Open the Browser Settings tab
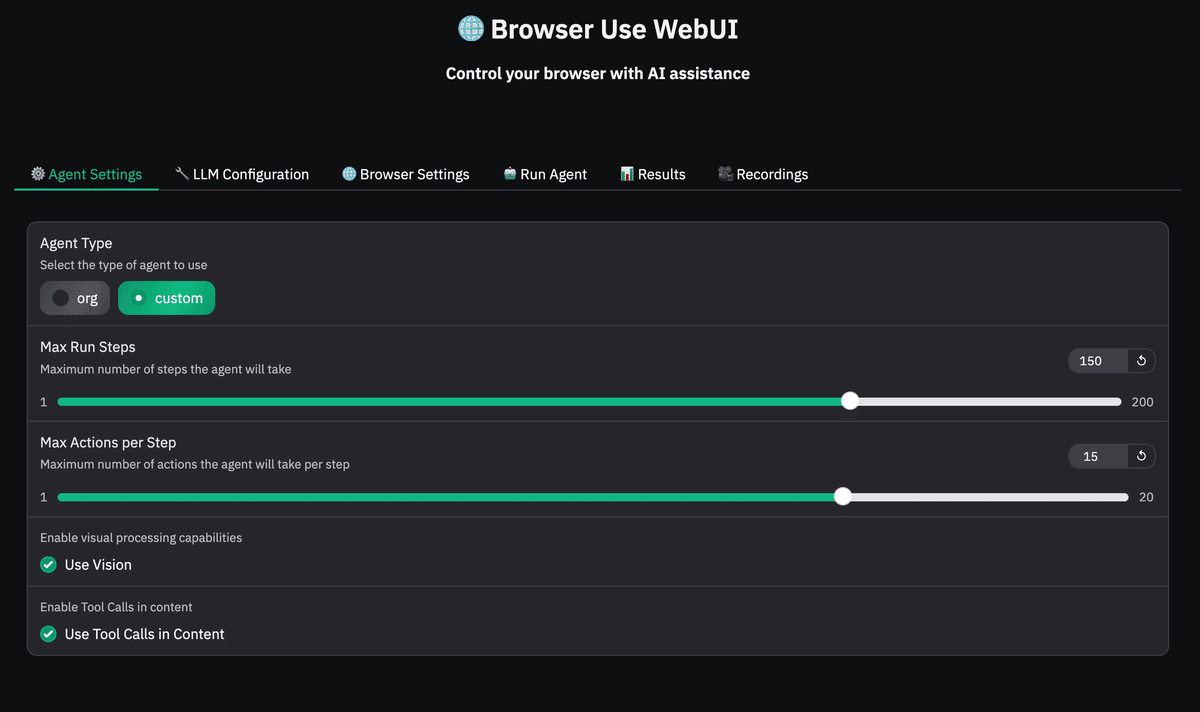 405,174
